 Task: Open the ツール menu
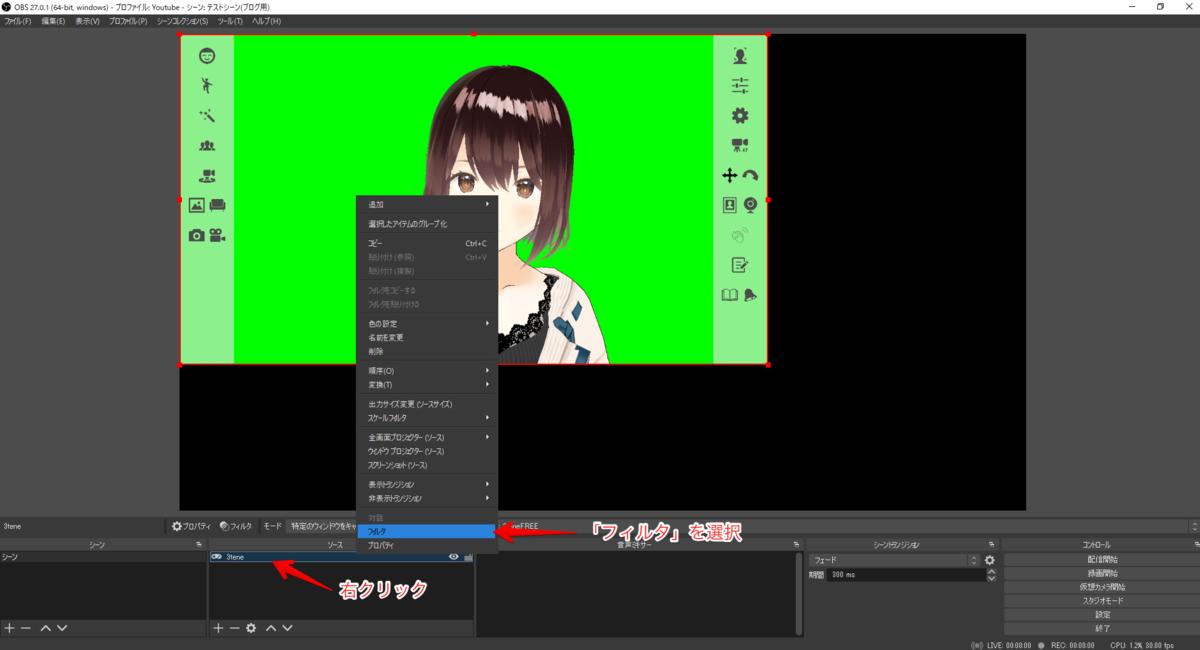tap(232, 19)
